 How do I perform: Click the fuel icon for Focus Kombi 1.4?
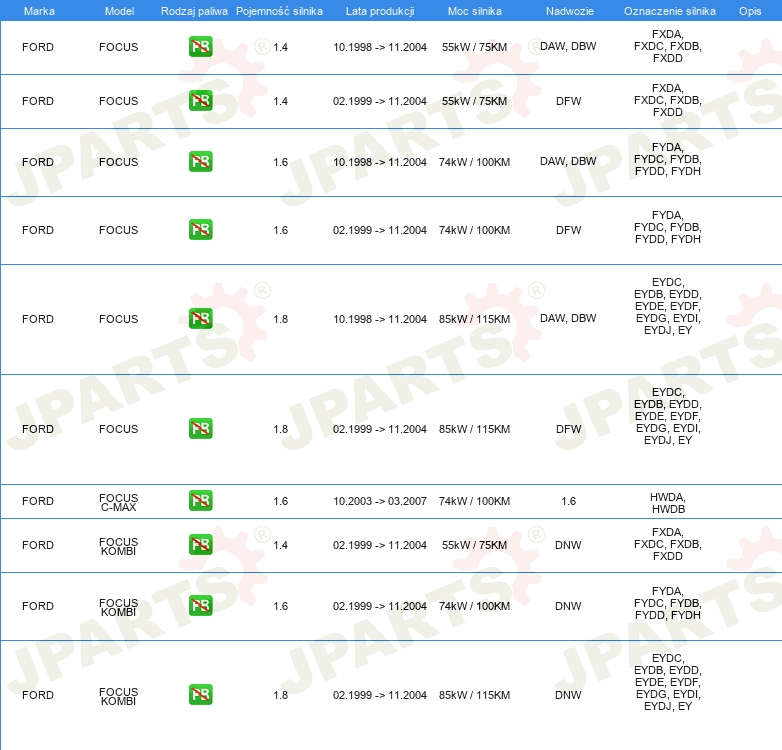200,544
